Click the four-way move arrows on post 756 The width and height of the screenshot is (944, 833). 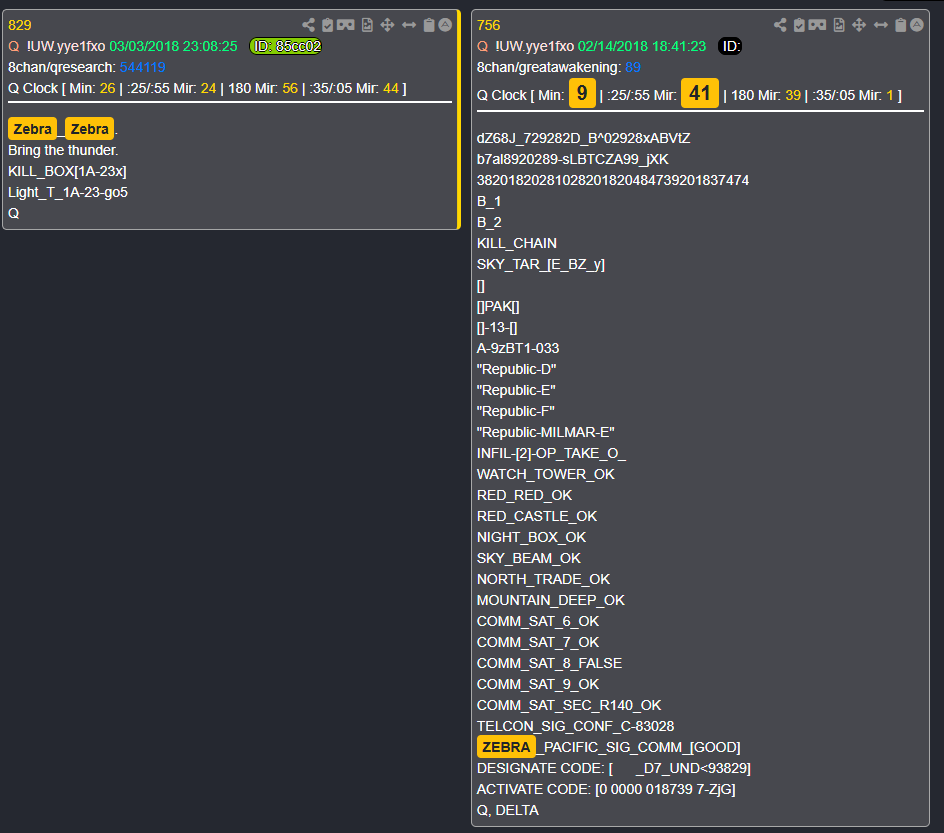click(x=859, y=25)
